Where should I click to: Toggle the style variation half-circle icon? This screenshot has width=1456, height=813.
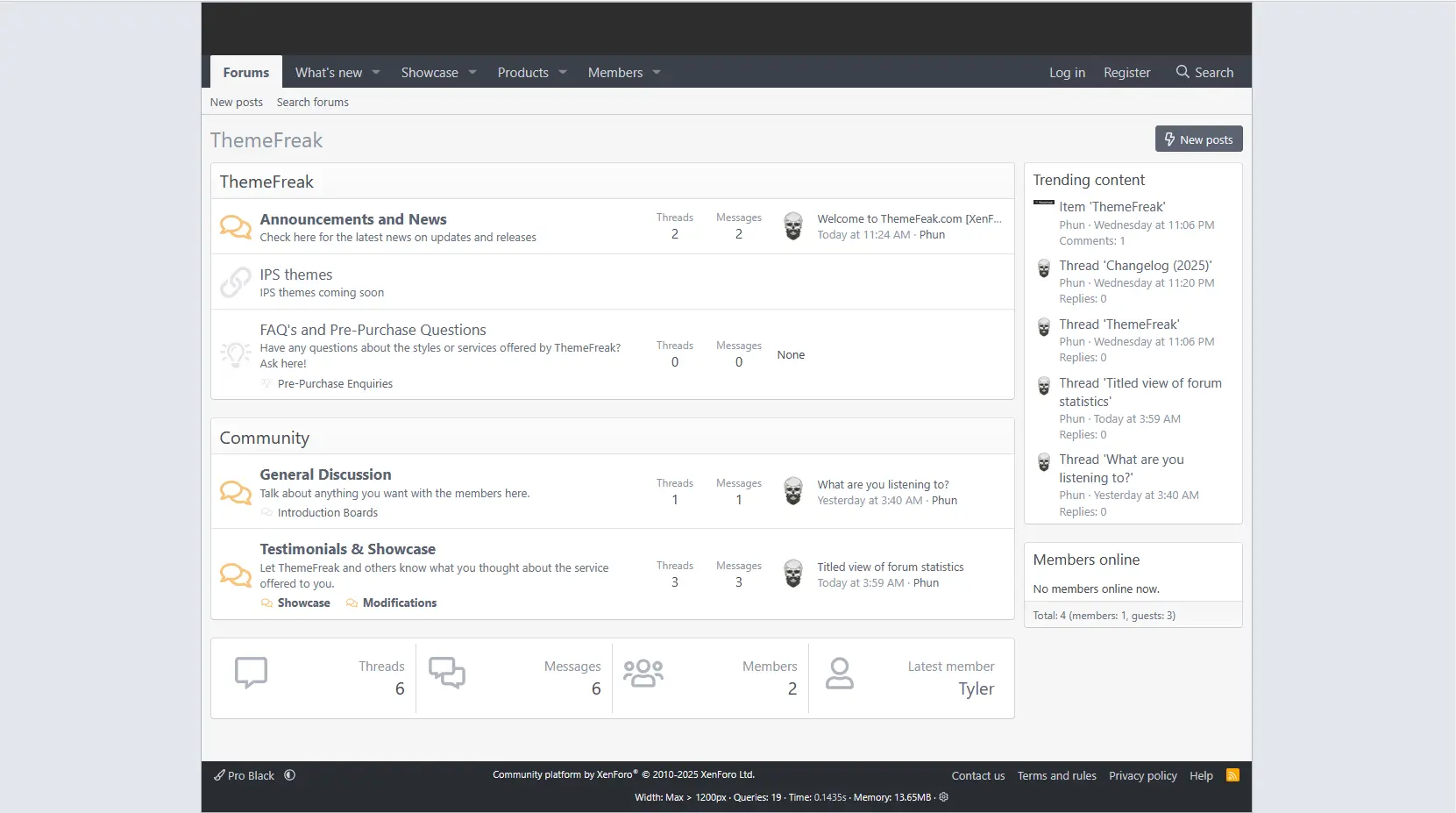point(290,775)
